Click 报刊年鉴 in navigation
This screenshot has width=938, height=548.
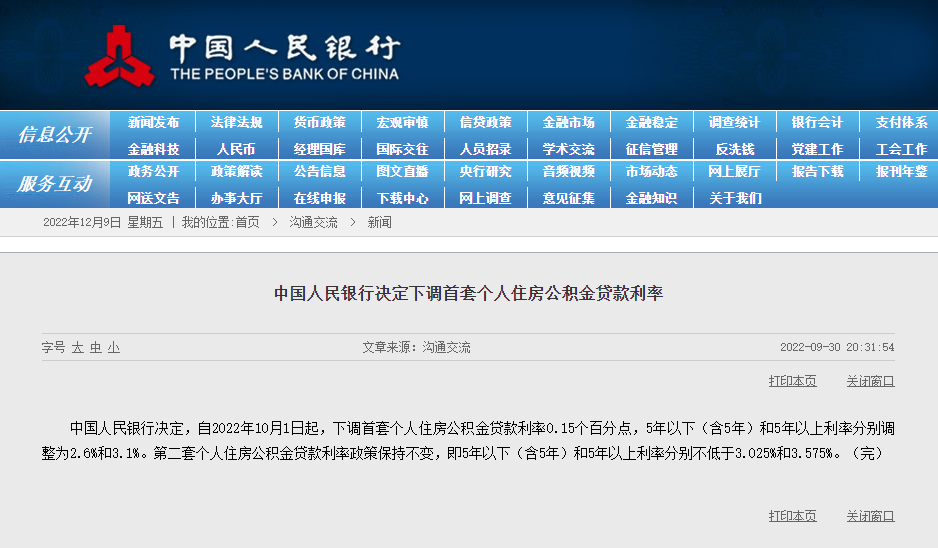[902, 171]
